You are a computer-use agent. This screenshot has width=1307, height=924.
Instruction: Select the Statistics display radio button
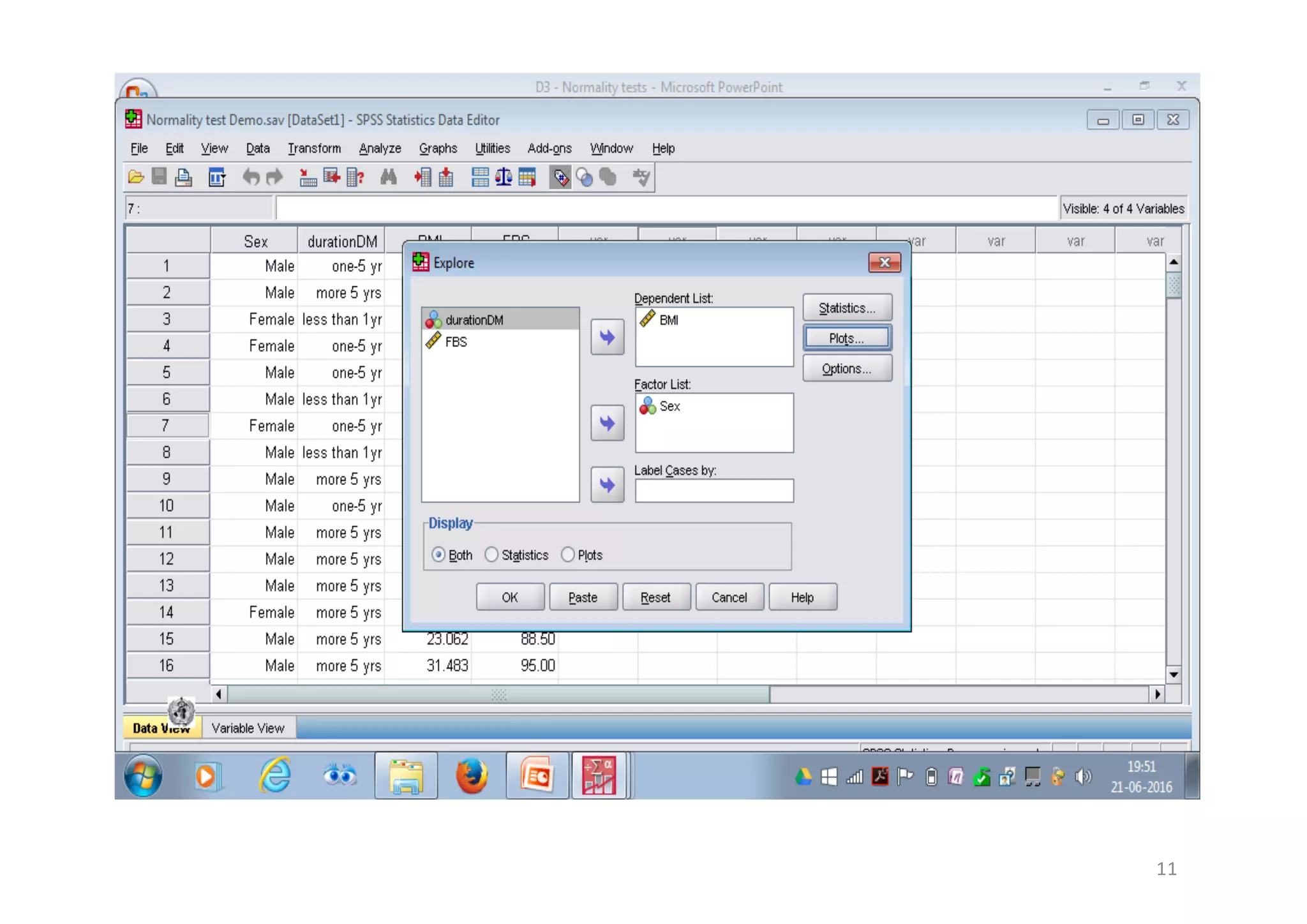[491, 555]
